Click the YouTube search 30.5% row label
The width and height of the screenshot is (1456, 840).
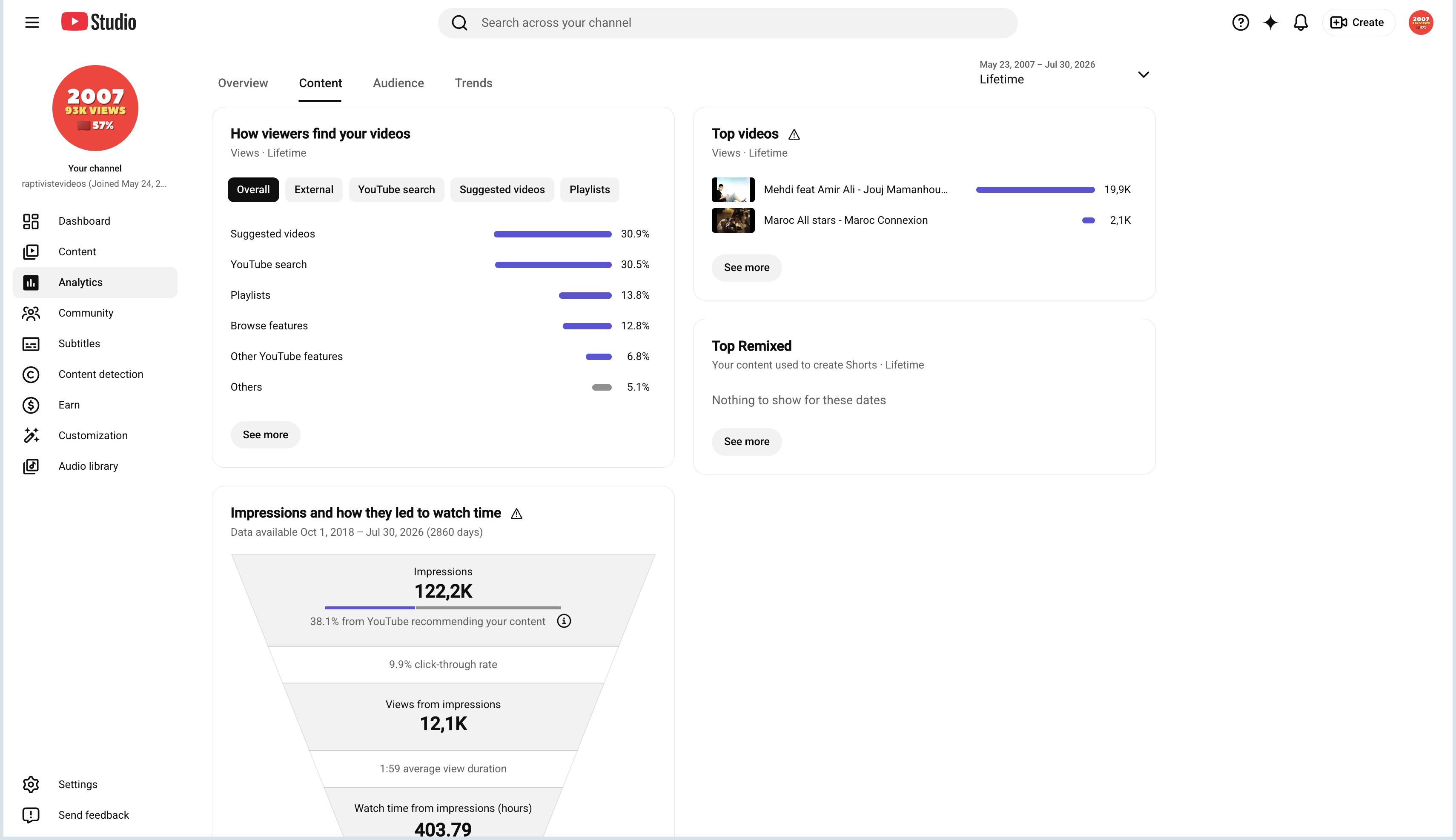coord(268,265)
